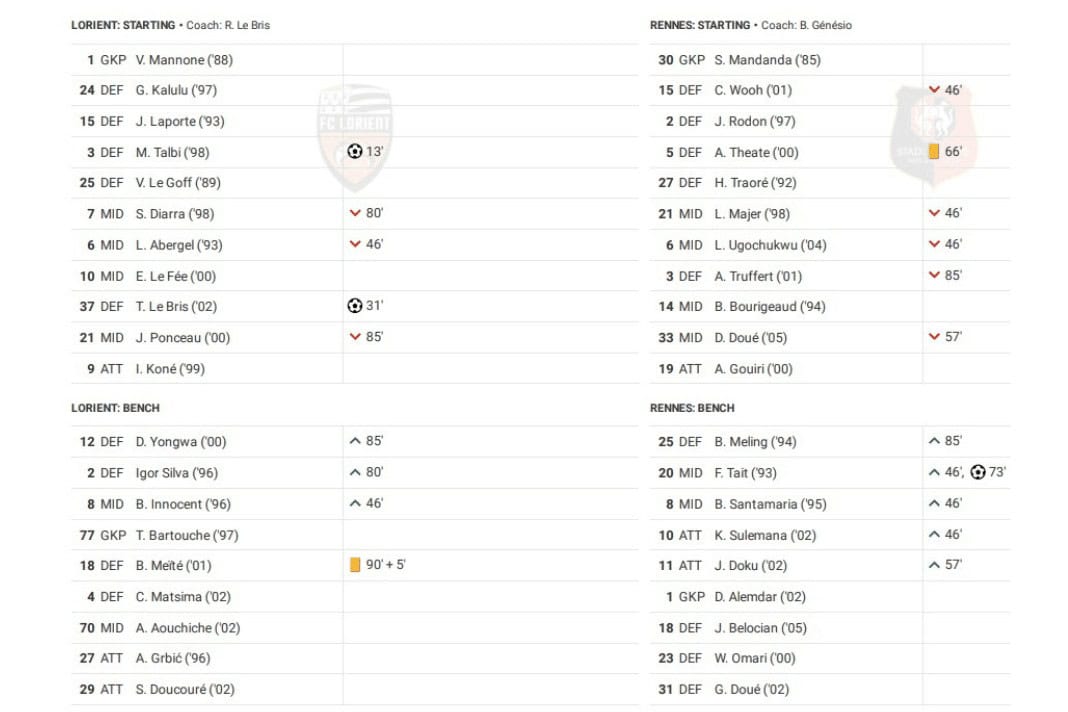Screen dimensions: 1068x712
Task: Open S. Mandanda's player page
Action: pos(767,60)
